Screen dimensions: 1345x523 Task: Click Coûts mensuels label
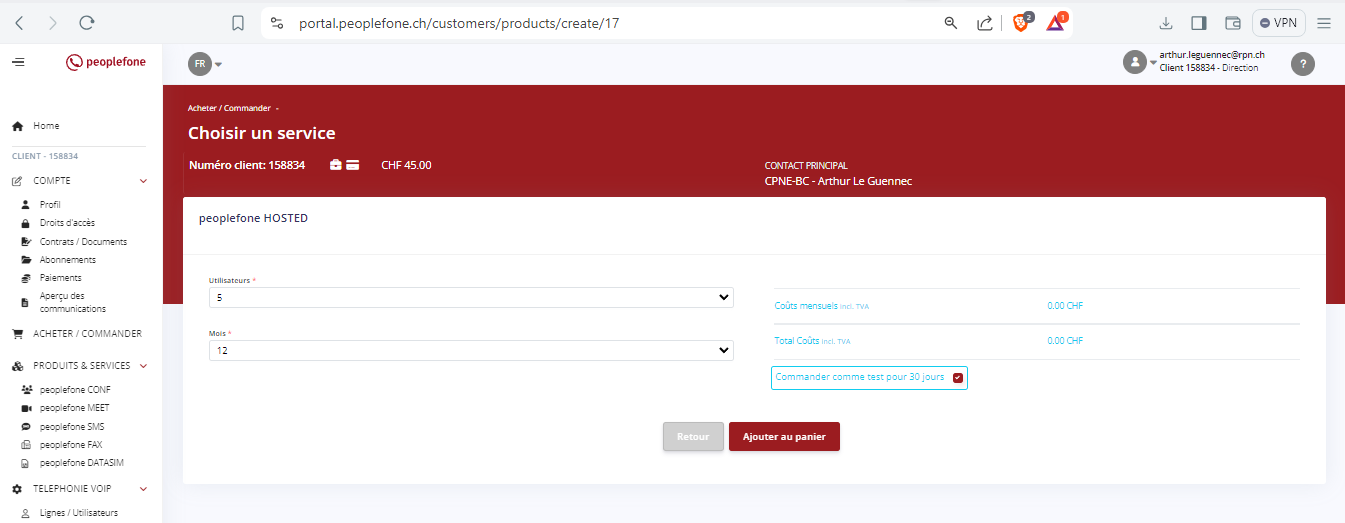(x=806, y=306)
